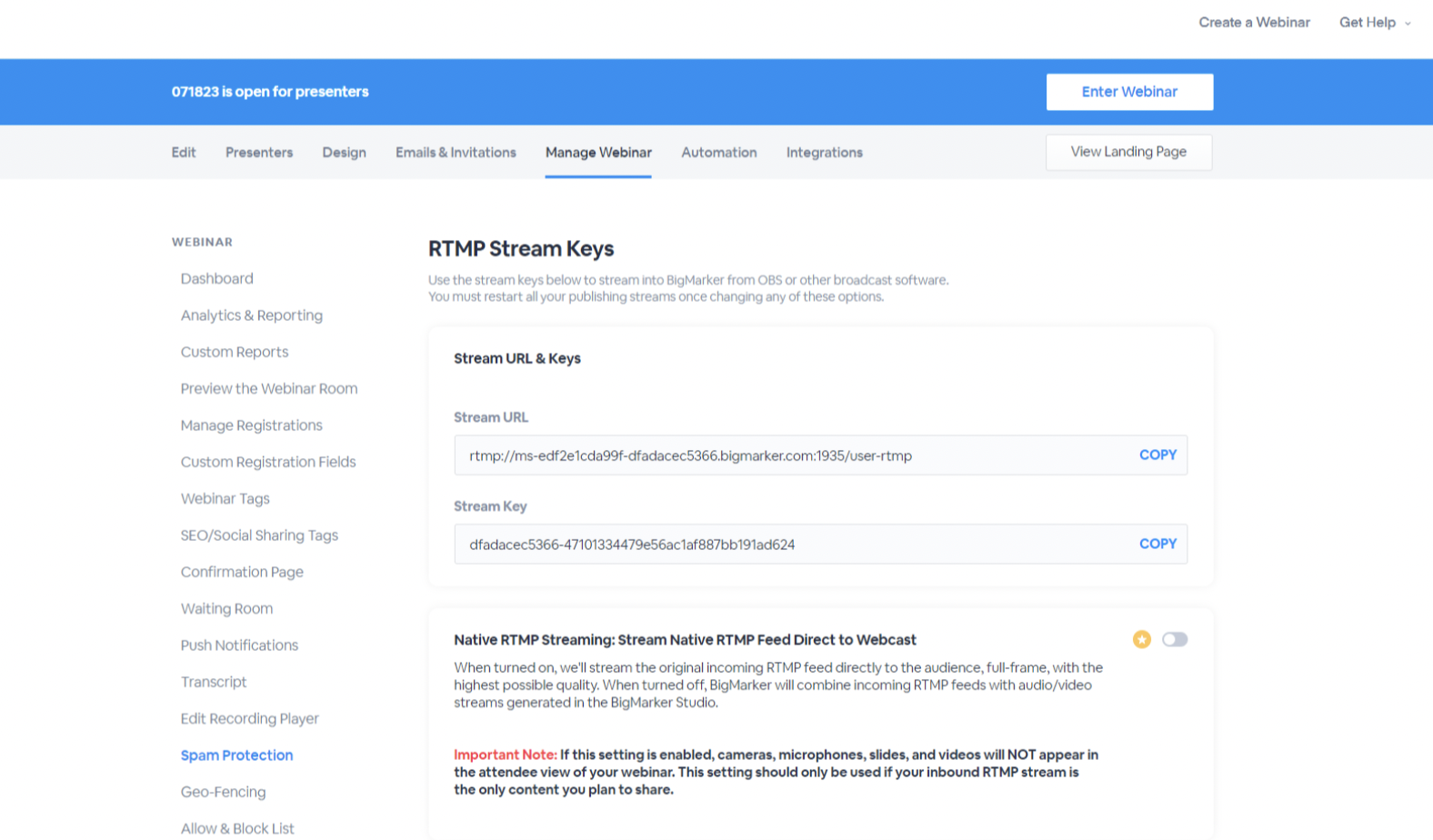
Task: Go to Custom Reports
Action: (234, 352)
